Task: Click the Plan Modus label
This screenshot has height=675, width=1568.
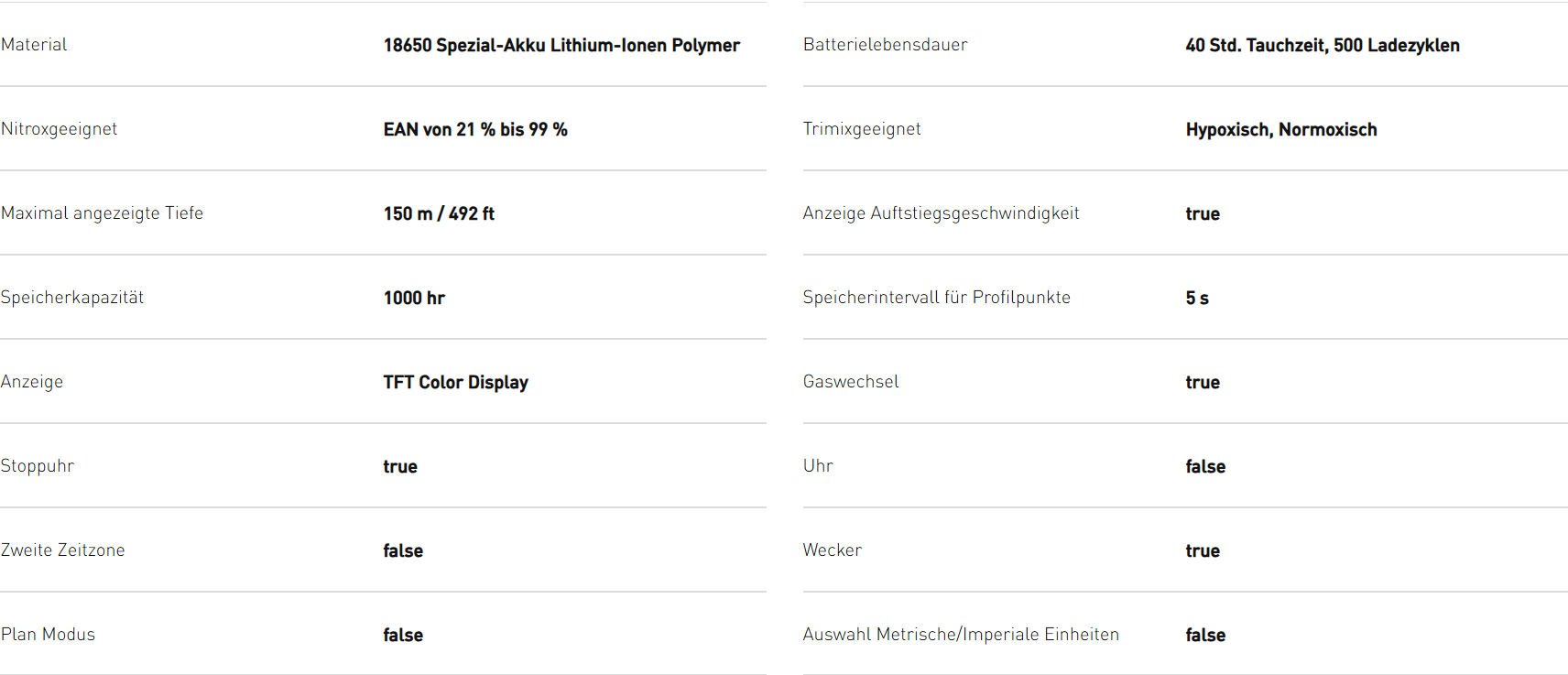Action: coord(49,635)
